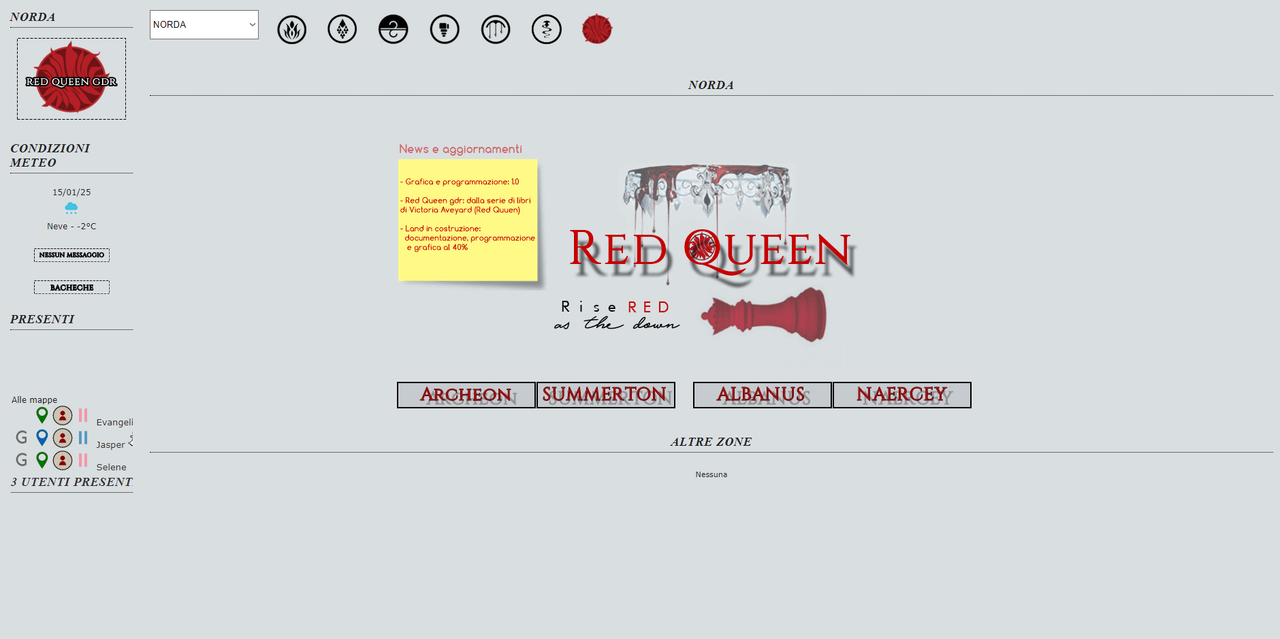
Task: Click the Nessuna text under Altre Zone
Action: 711,474
